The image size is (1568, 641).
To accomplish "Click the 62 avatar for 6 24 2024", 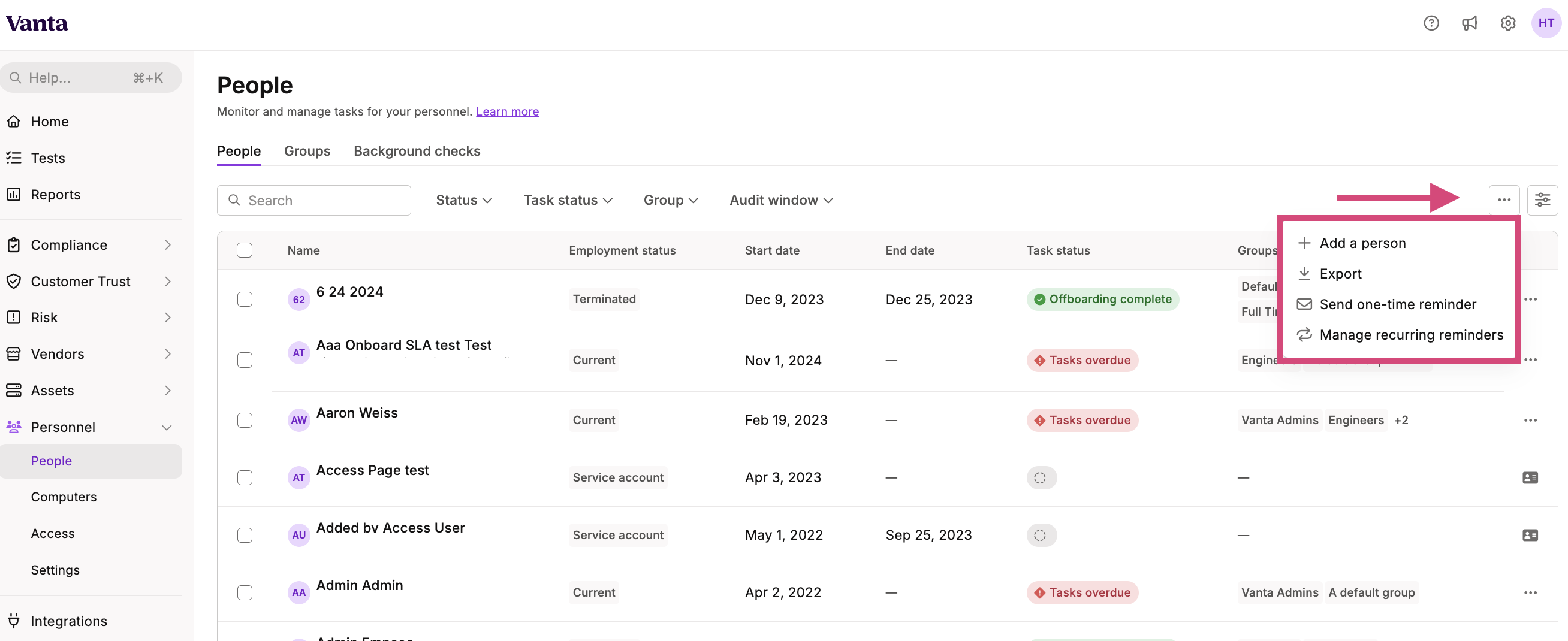I will point(299,299).
